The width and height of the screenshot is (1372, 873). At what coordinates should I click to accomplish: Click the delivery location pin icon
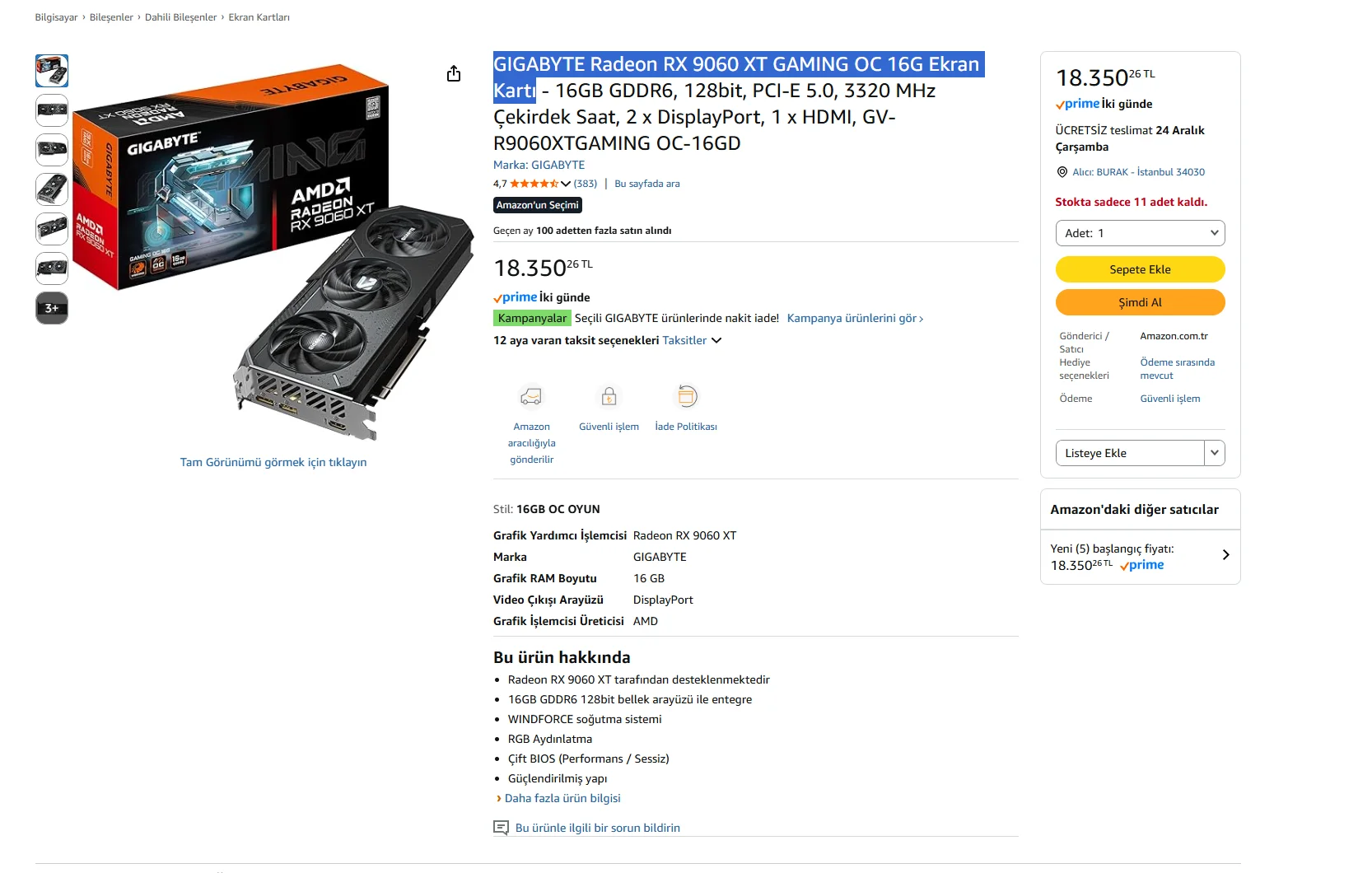coord(1062,172)
